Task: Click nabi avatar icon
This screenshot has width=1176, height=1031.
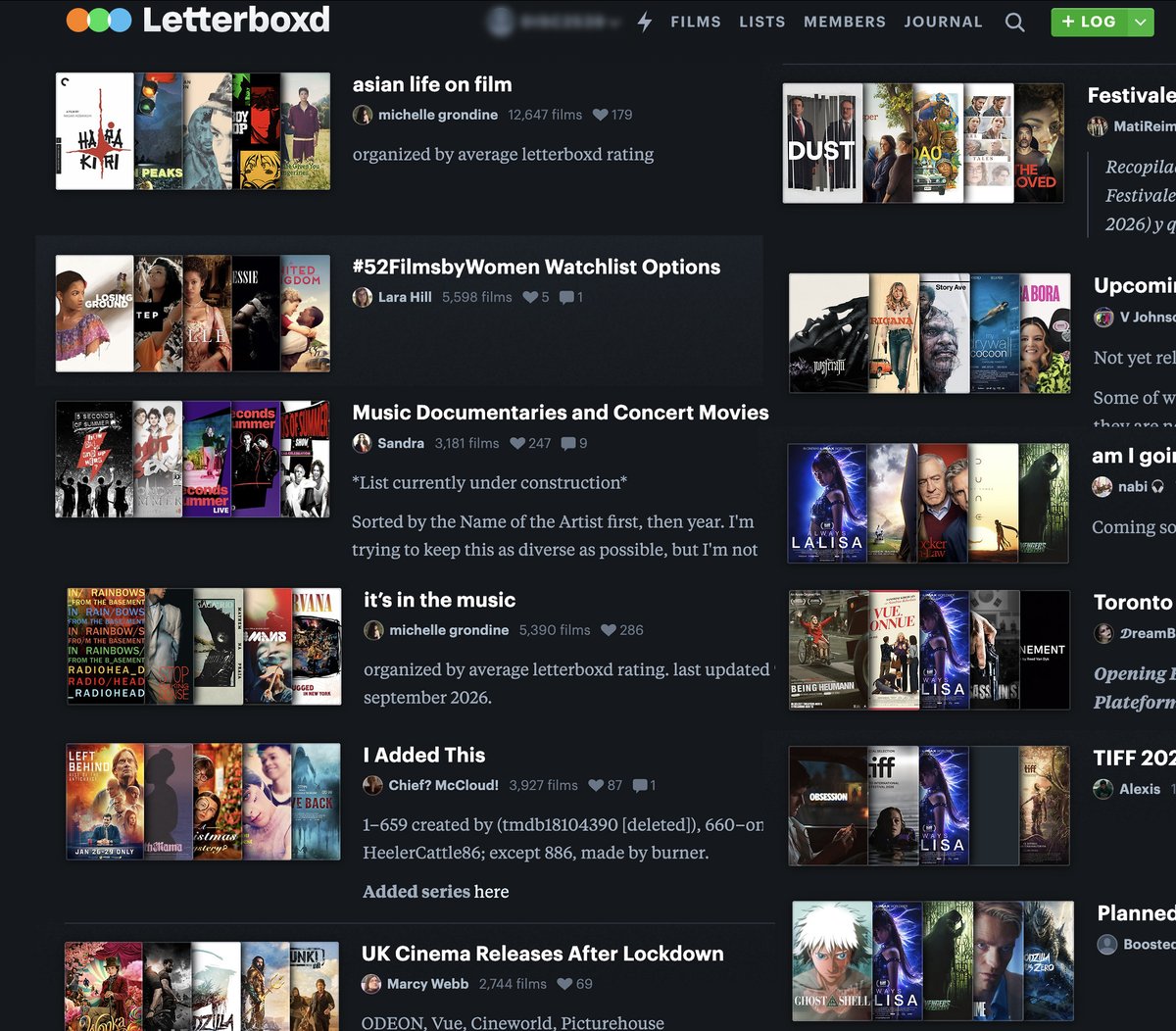Action: point(1102,486)
